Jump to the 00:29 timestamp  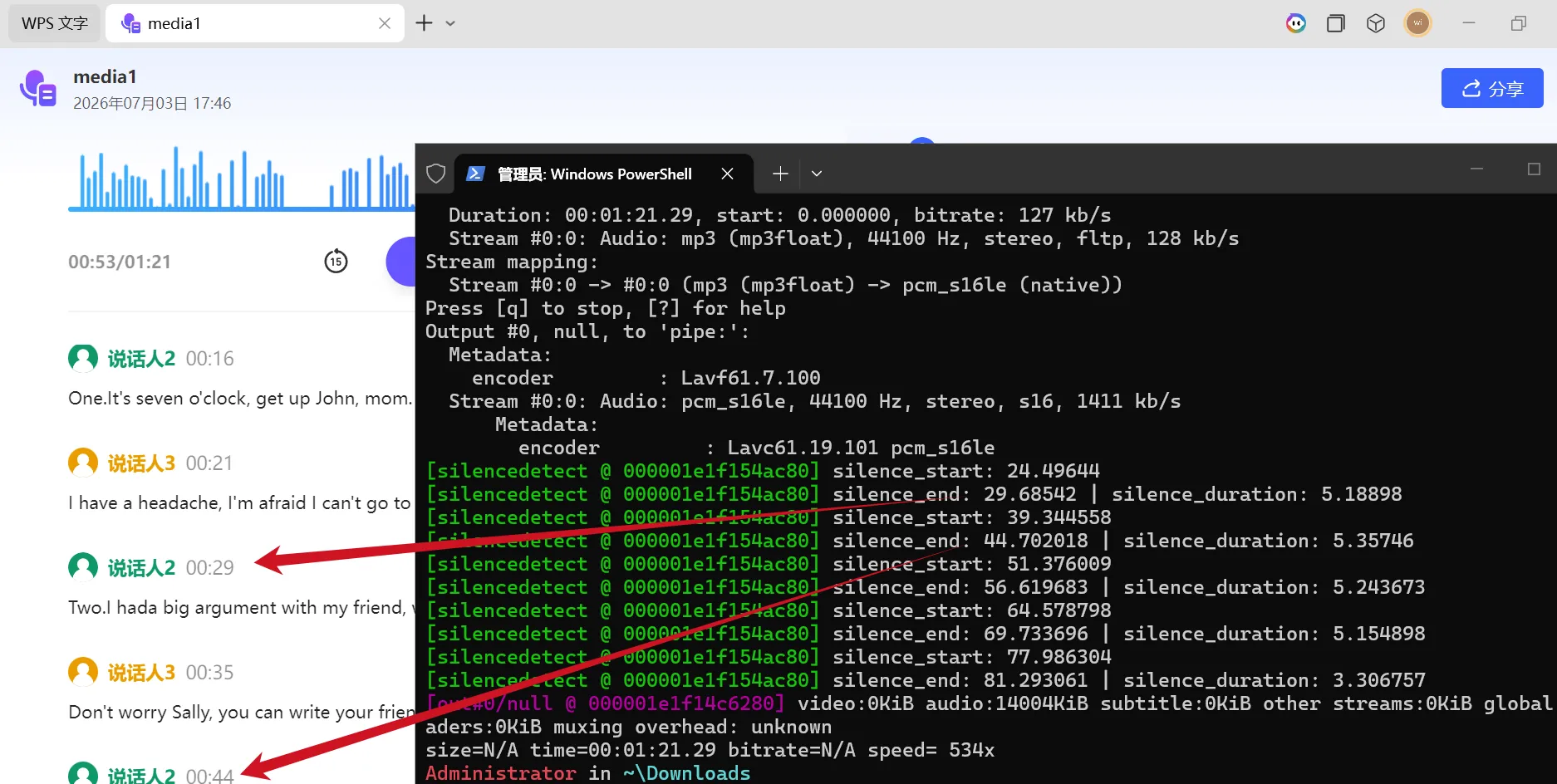pyautogui.click(x=209, y=568)
